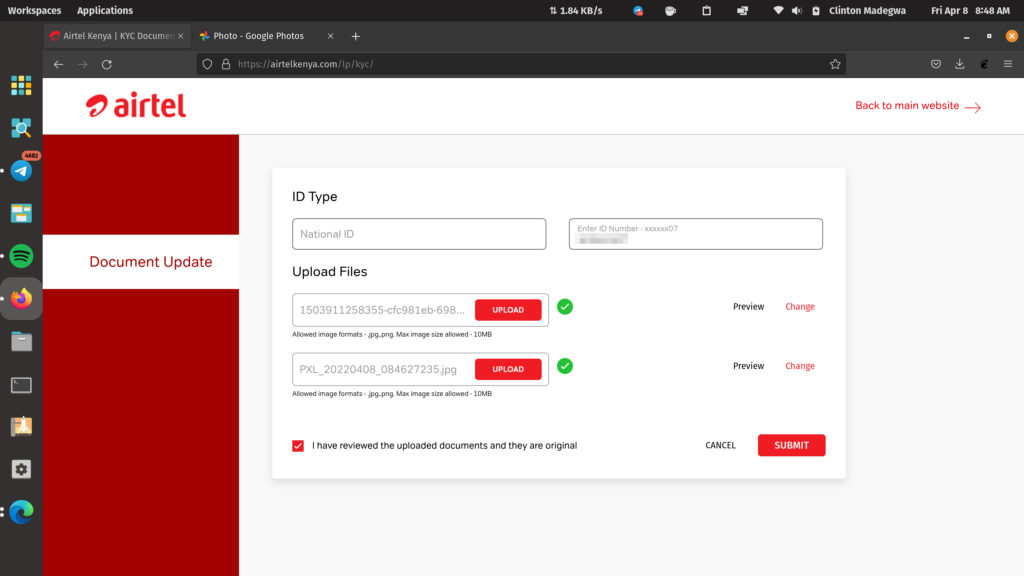Image resolution: width=1024 pixels, height=576 pixels.
Task: Switch to Firefox in the dock
Action: (x=21, y=298)
